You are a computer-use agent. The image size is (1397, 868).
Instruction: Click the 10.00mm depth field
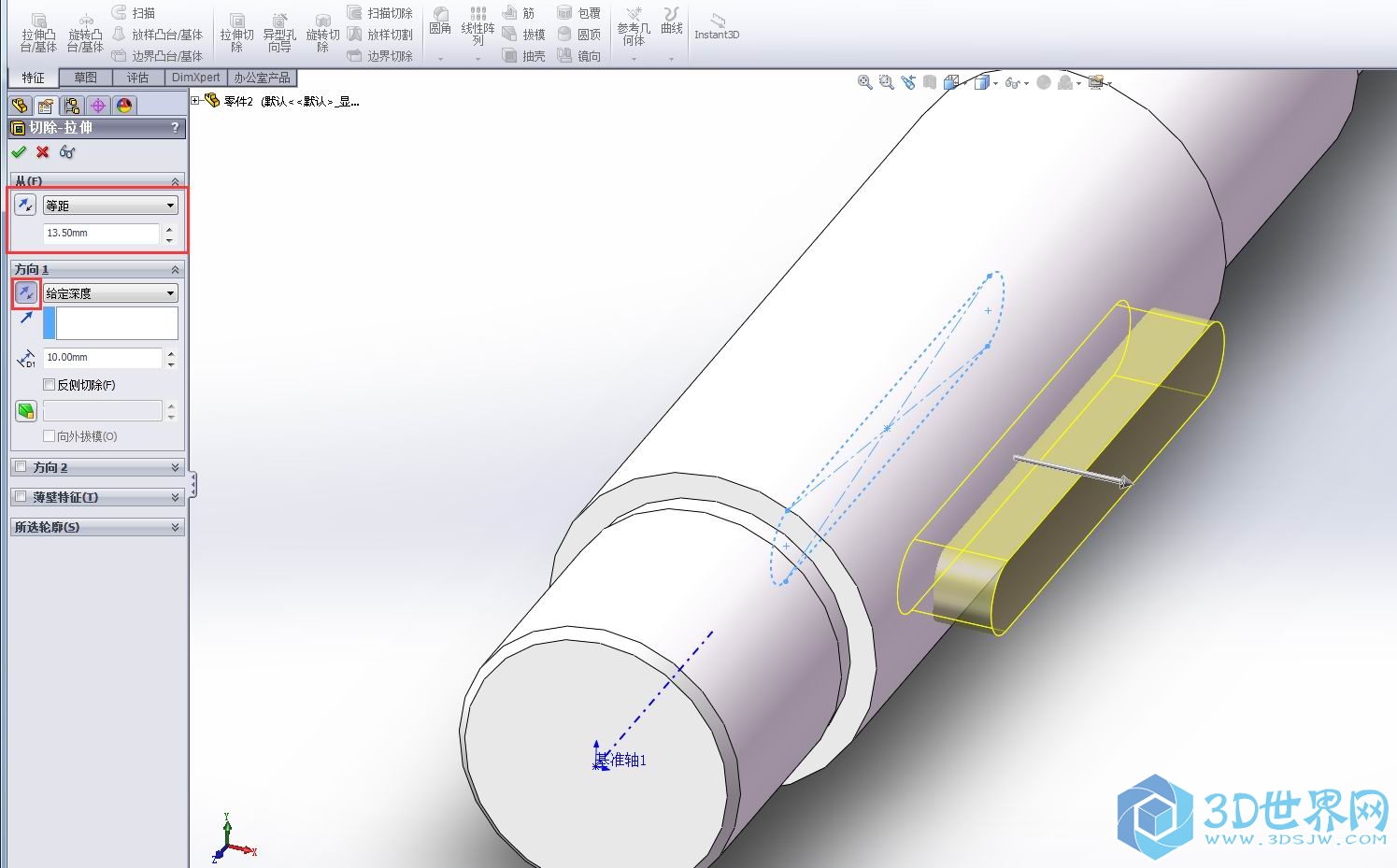pos(103,357)
